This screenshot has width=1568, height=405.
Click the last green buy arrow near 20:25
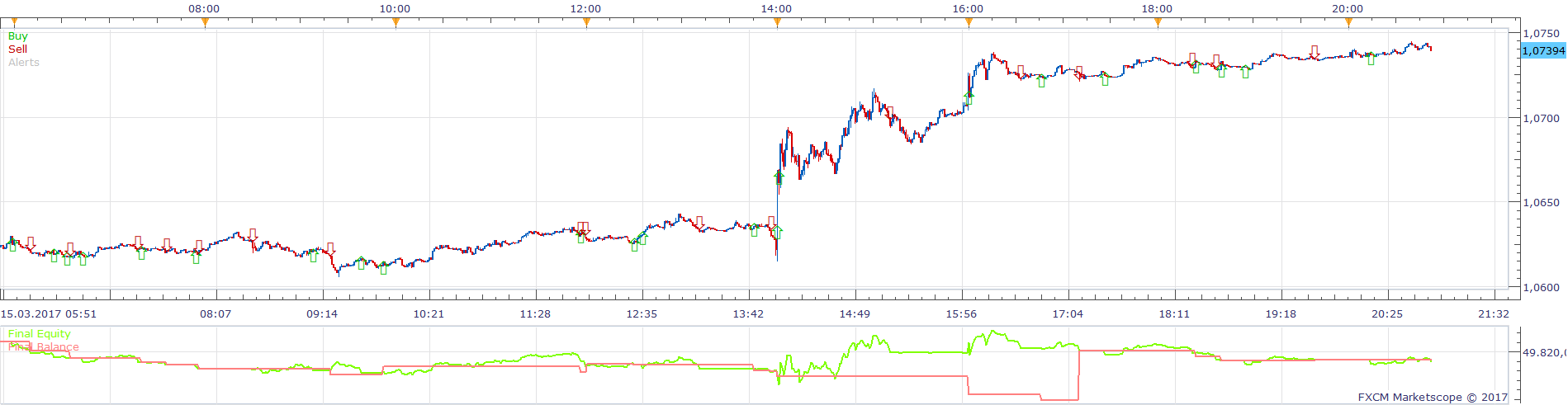pos(1371,59)
